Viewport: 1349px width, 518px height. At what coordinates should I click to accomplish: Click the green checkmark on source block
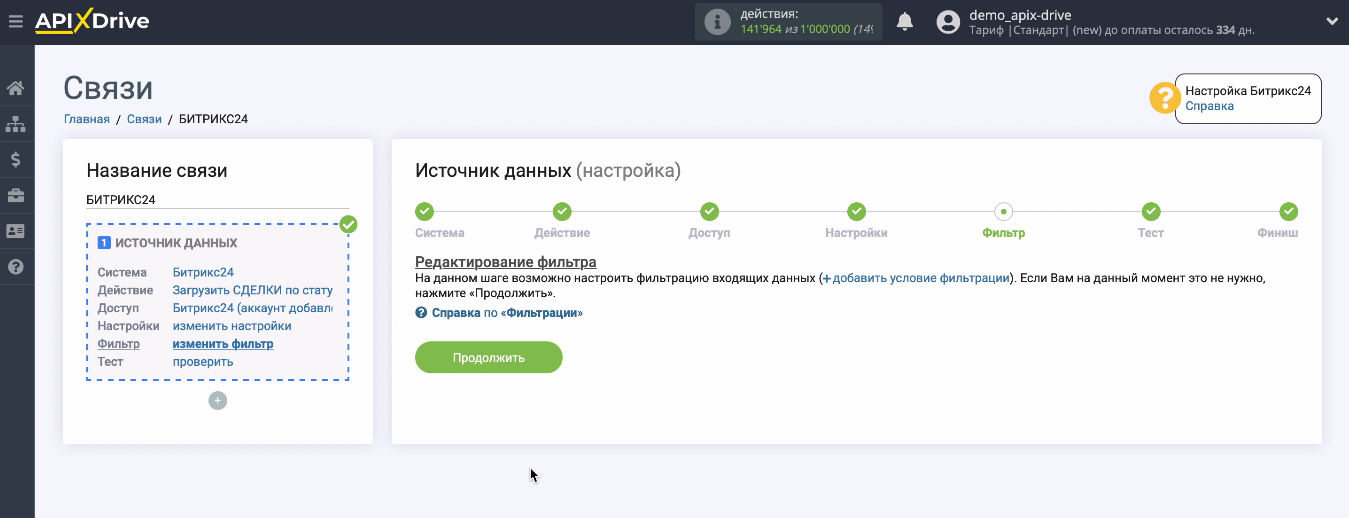click(x=348, y=224)
